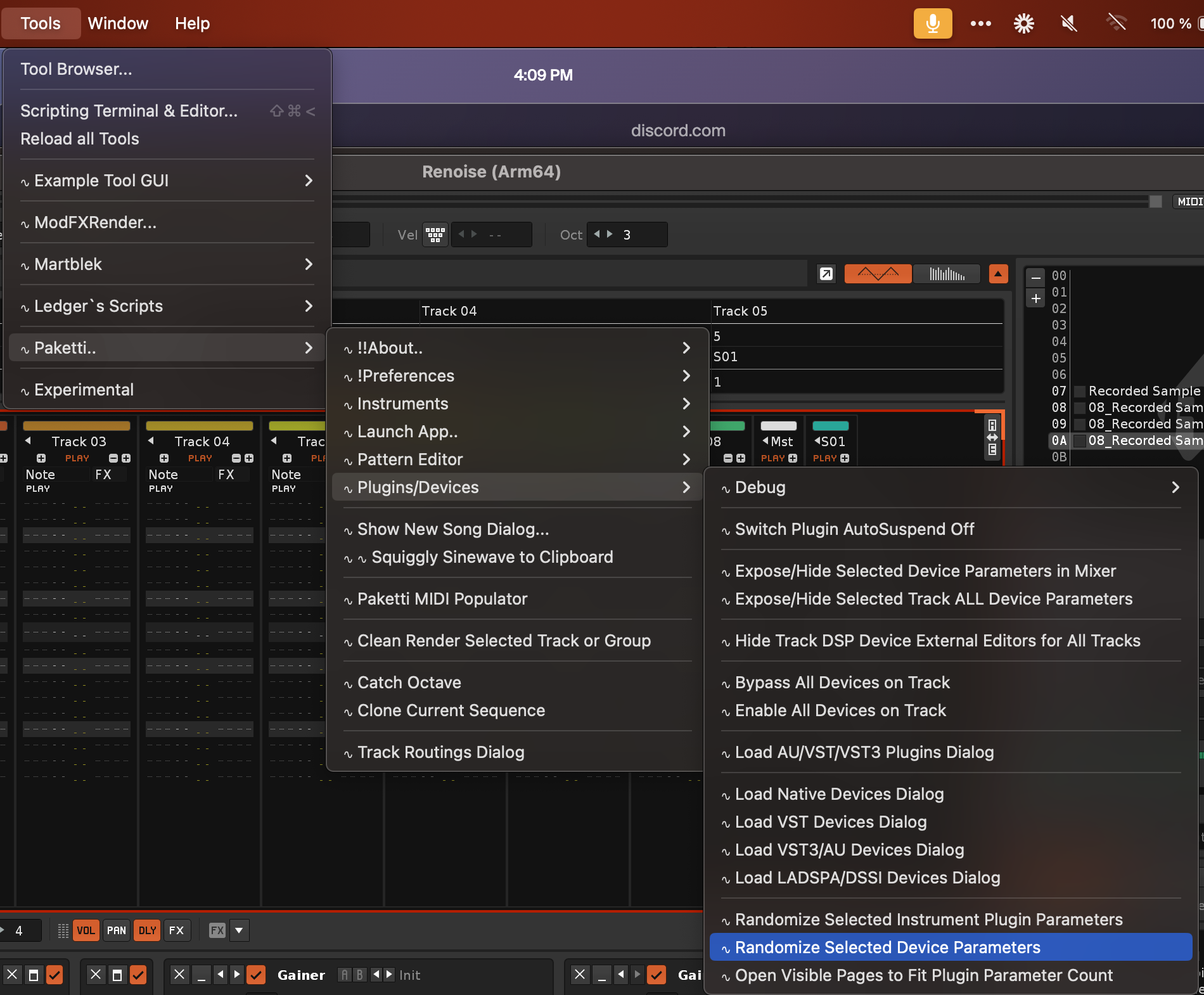
Task: Remove the Gainer device with its X button
Action: [180, 974]
